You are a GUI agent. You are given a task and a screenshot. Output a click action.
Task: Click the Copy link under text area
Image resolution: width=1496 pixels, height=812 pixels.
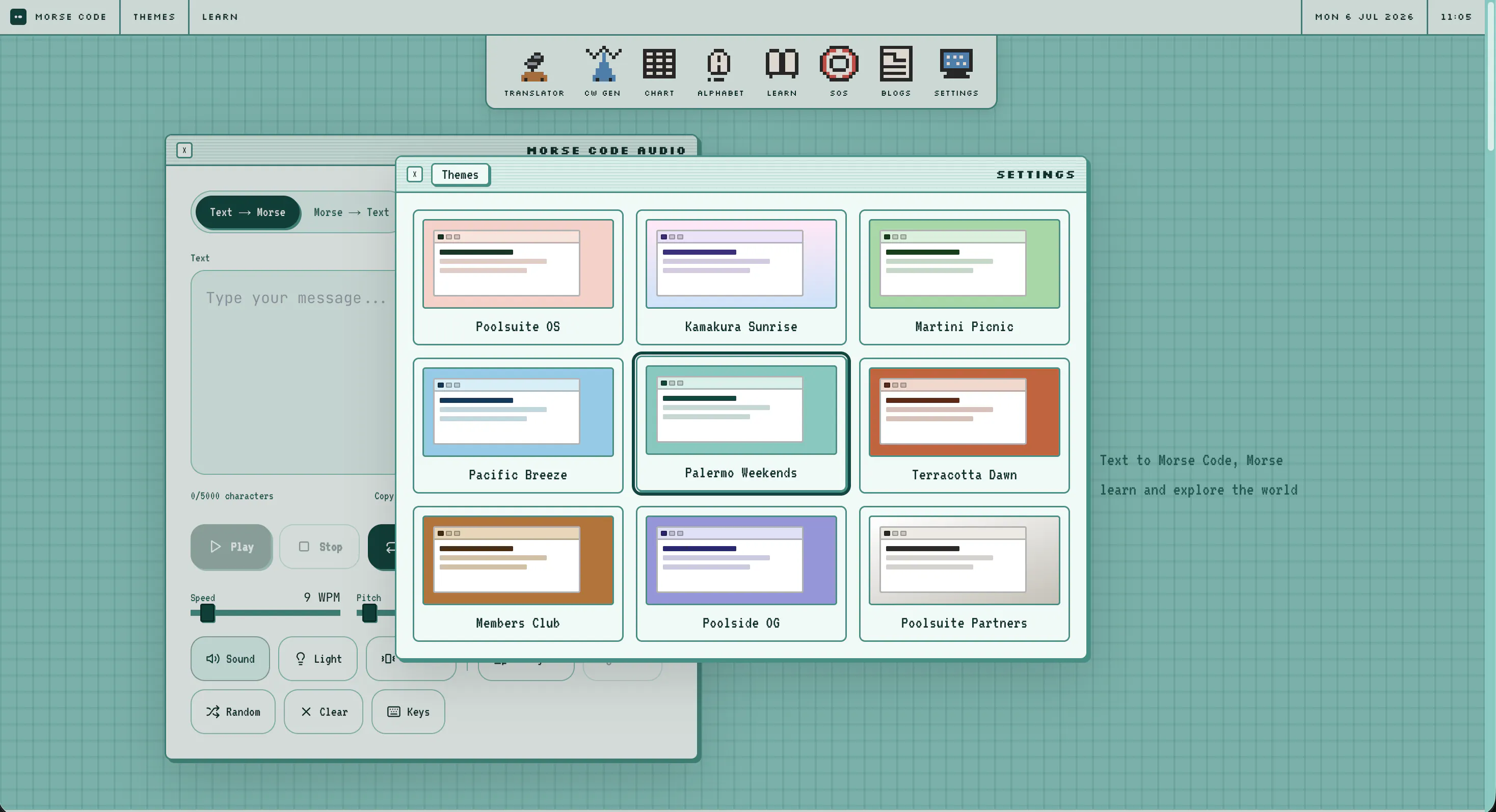pos(384,496)
